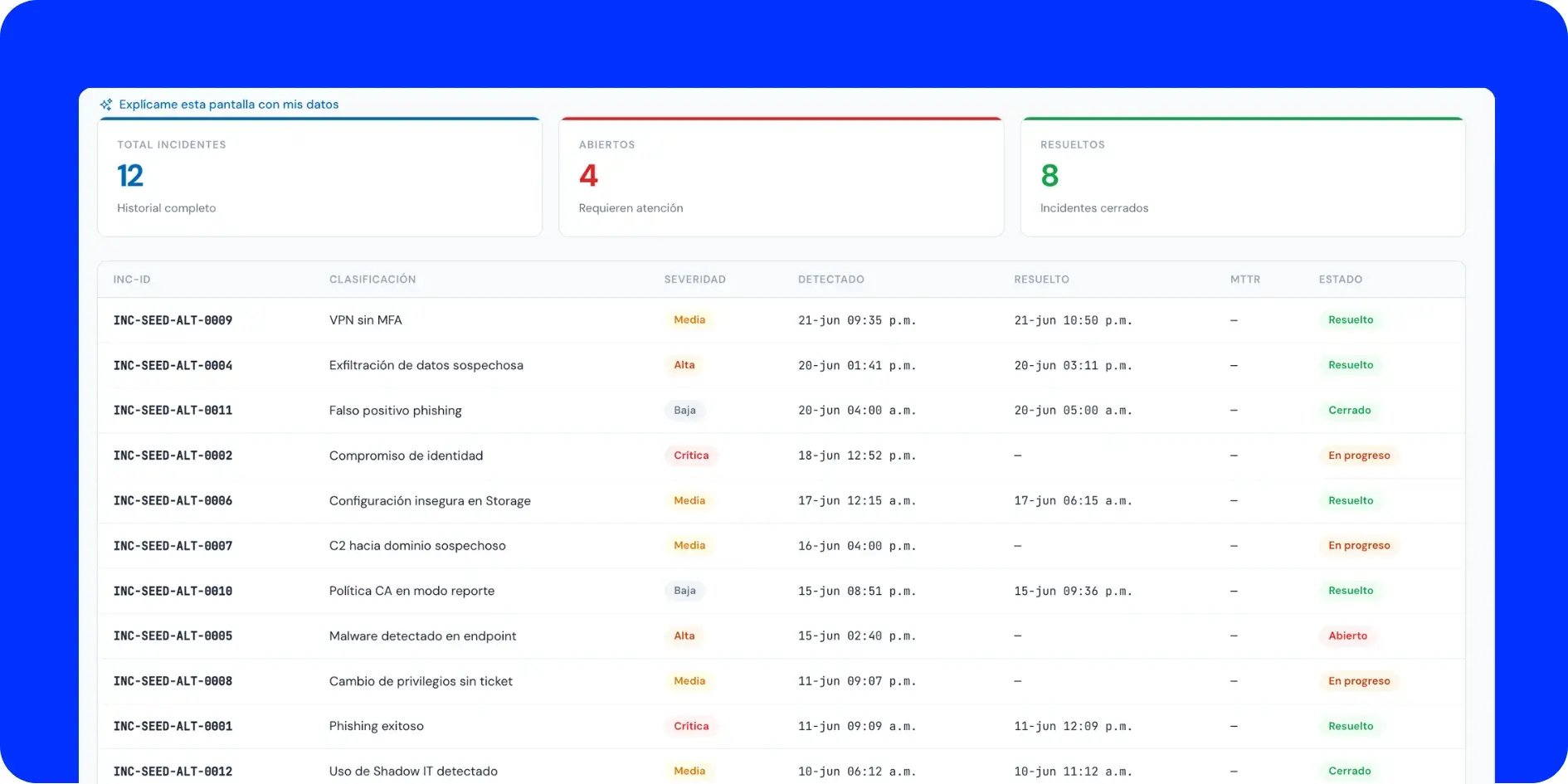Open incident INC-SEED-ALT-0012
The height and width of the screenshot is (784, 1568).
click(x=173, y=772)
